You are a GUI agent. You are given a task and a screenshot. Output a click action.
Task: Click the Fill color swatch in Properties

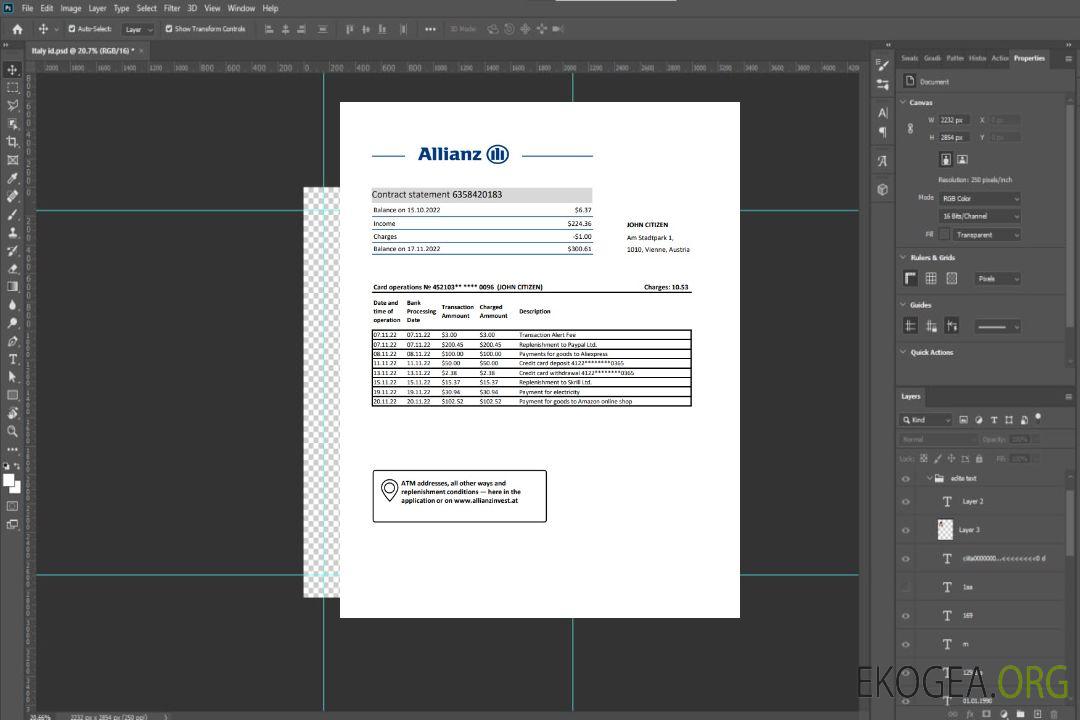point(944,235)
